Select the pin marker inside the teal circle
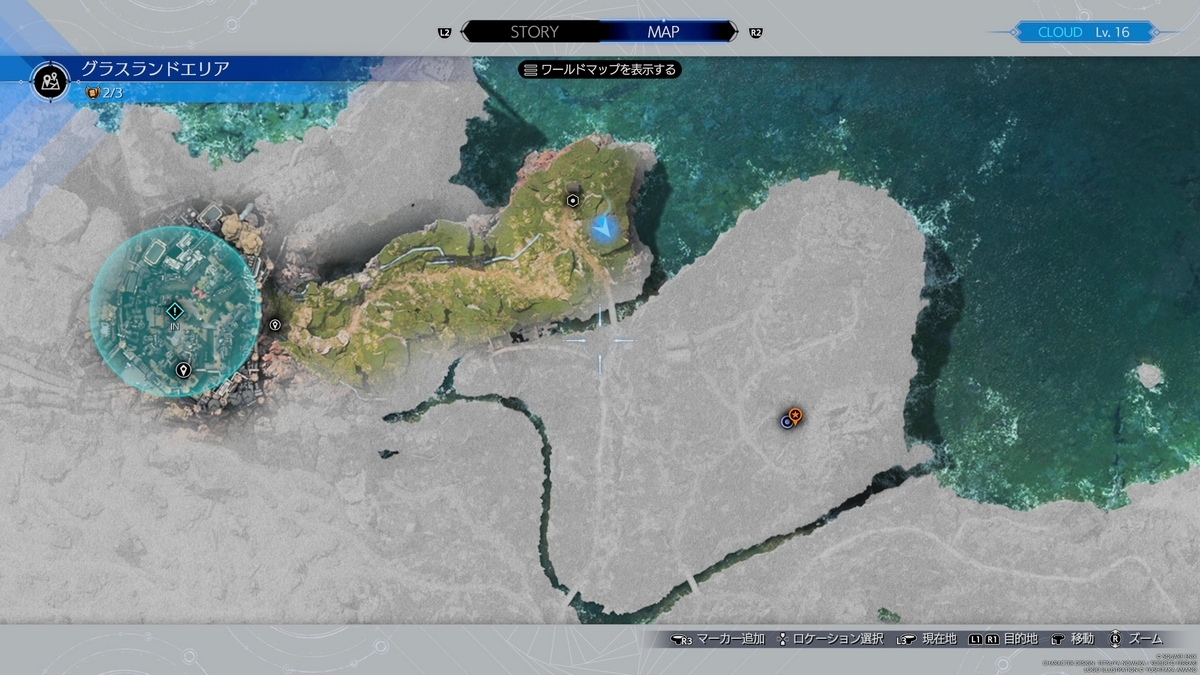Screen dimensions: 1200x675 click(x=183, y=369)
